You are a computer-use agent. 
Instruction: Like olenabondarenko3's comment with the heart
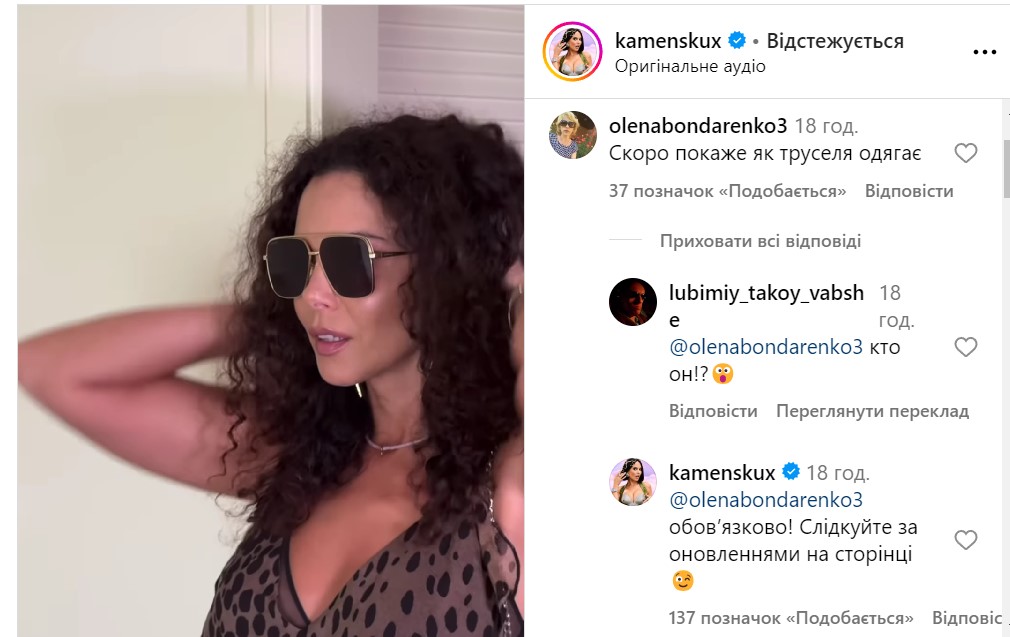[966, 153]
